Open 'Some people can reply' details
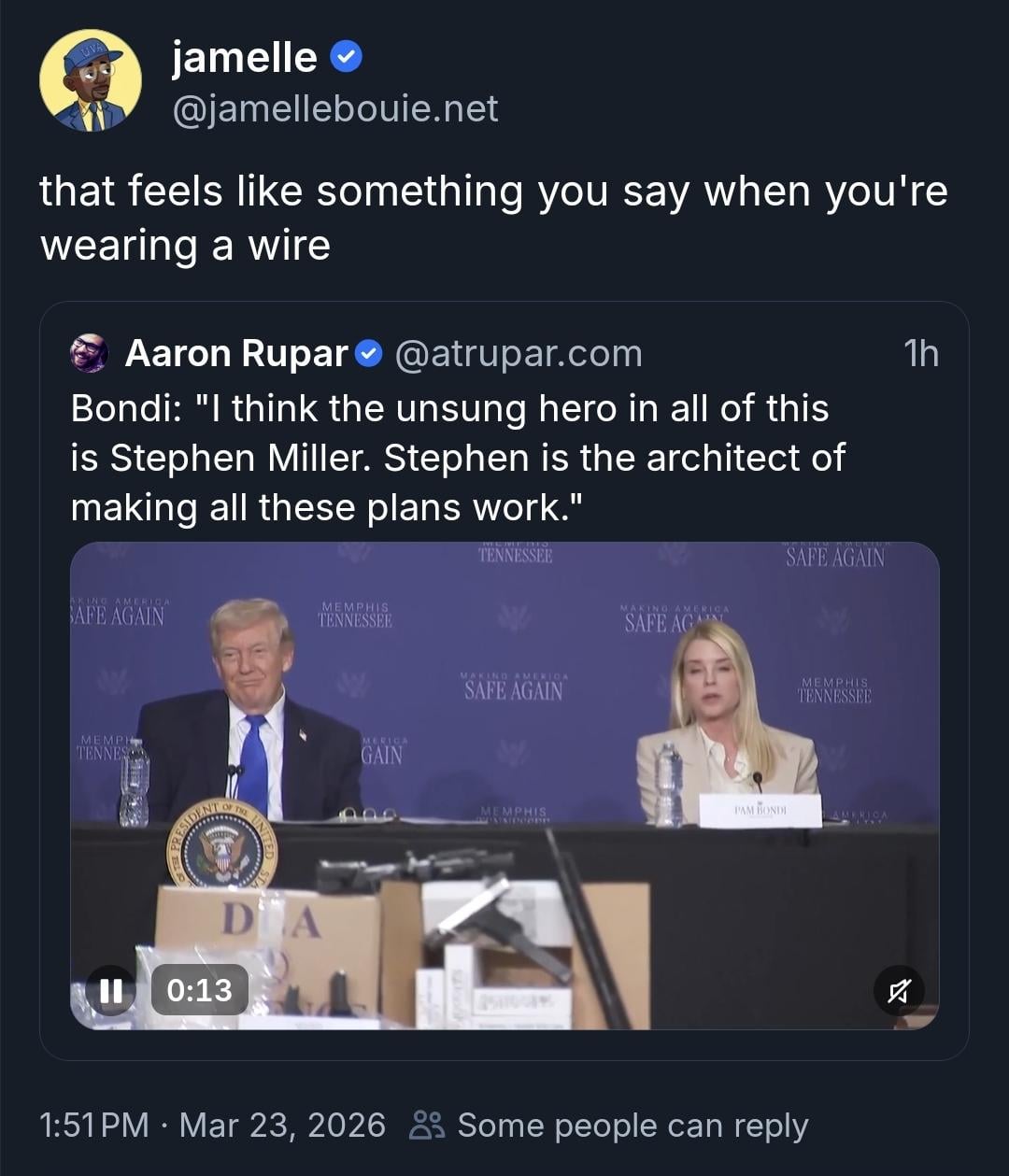Screen dimensions: 1009x1176 632,1125
